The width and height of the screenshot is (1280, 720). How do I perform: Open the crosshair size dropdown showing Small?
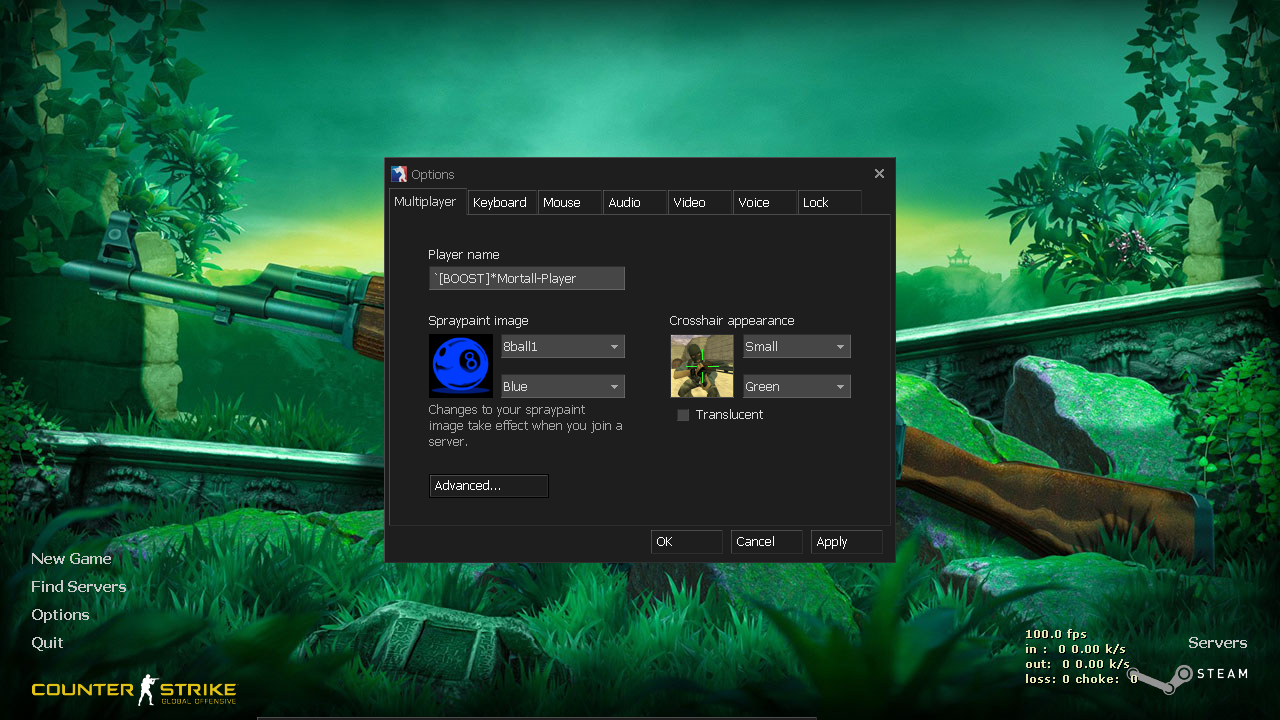(x=796, y=346)
